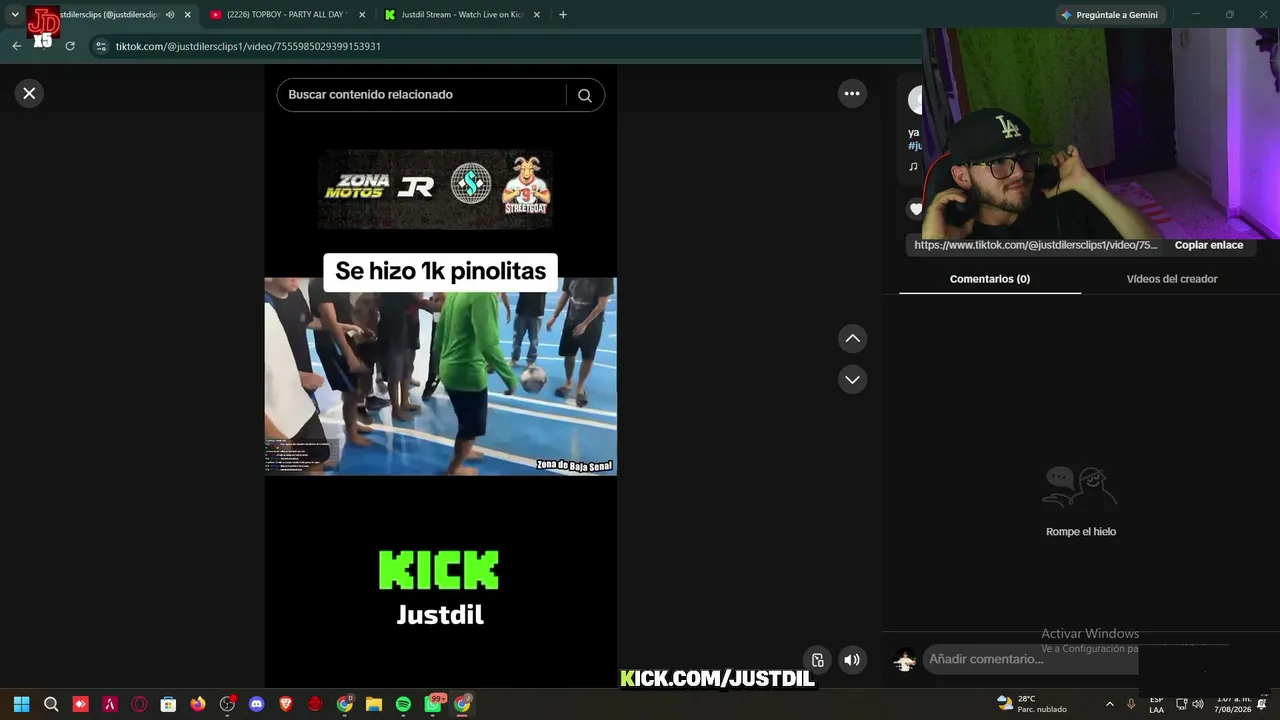Screen dimensions: 1280x720
Task: Launch Brave browser from taskbar
Action: point(286,704)
